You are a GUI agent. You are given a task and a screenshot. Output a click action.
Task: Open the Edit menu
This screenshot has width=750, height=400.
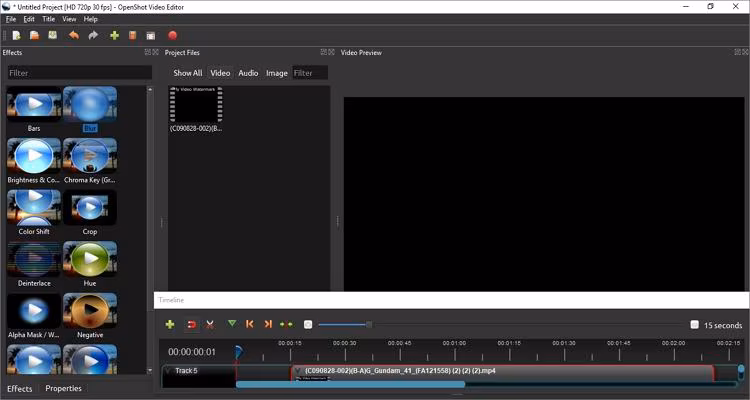[29, 19]
